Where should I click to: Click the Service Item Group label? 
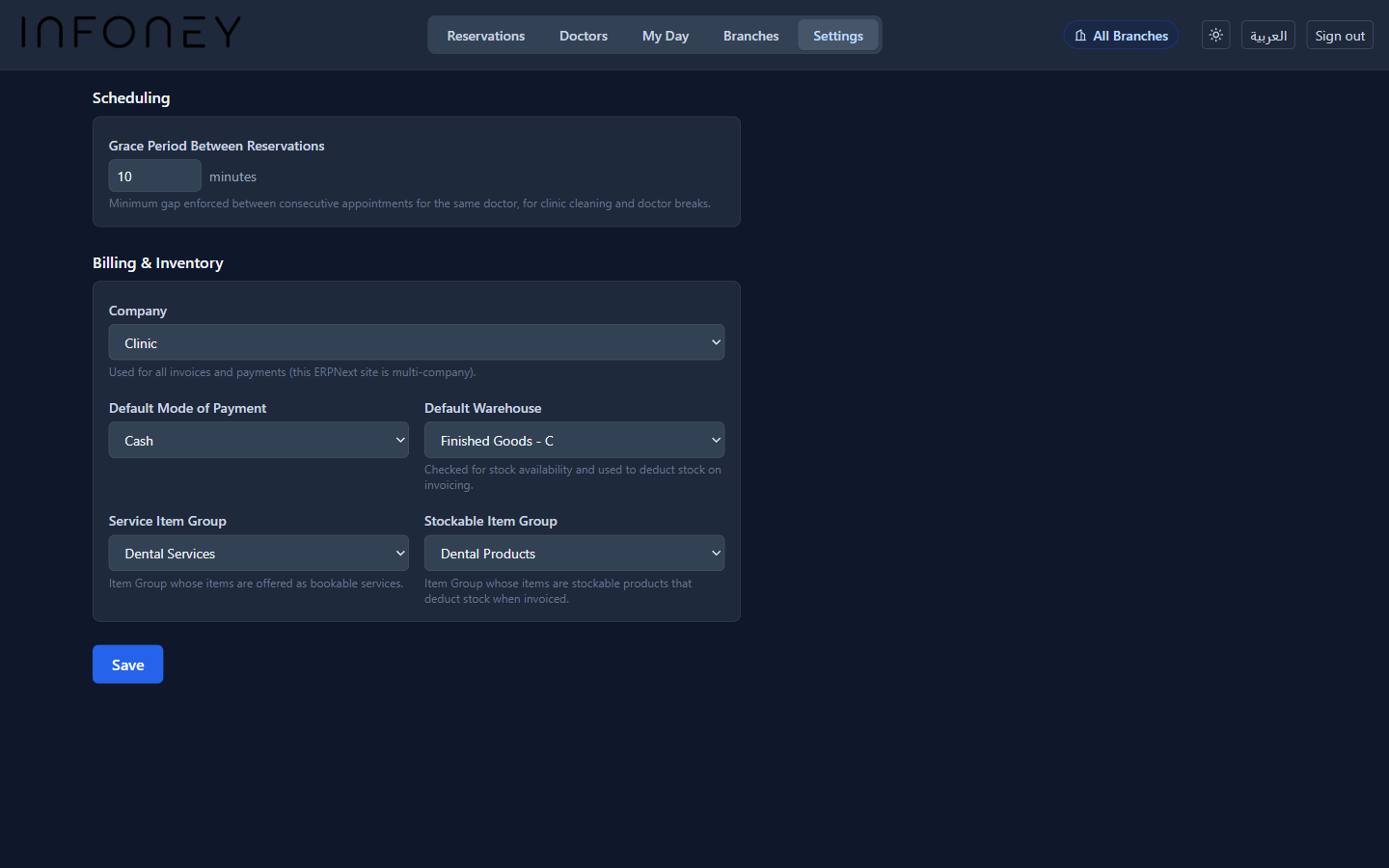[x=168, y=521]
